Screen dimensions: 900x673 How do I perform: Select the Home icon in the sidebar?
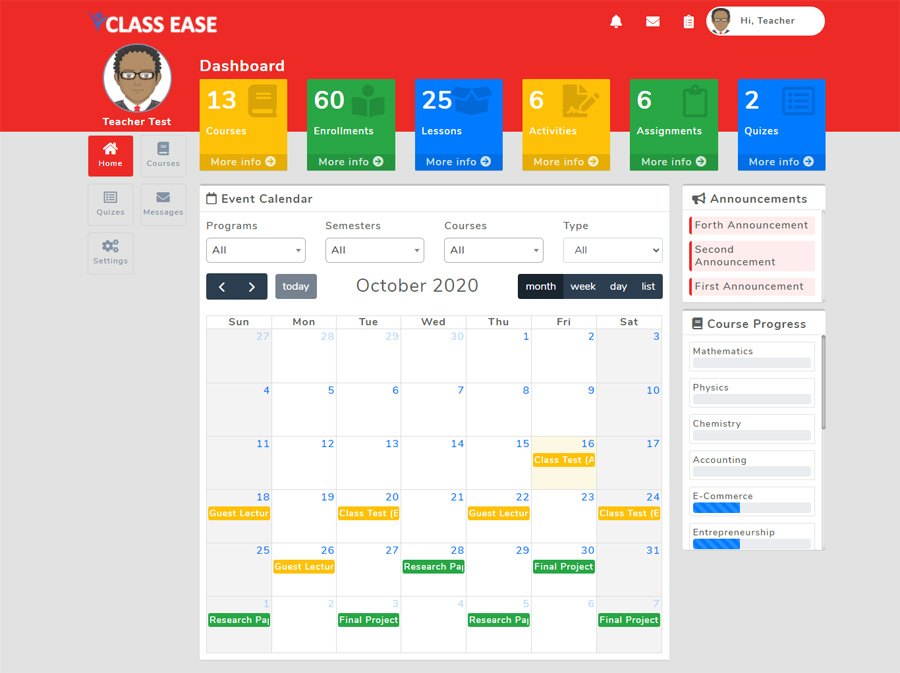(110, 156)
